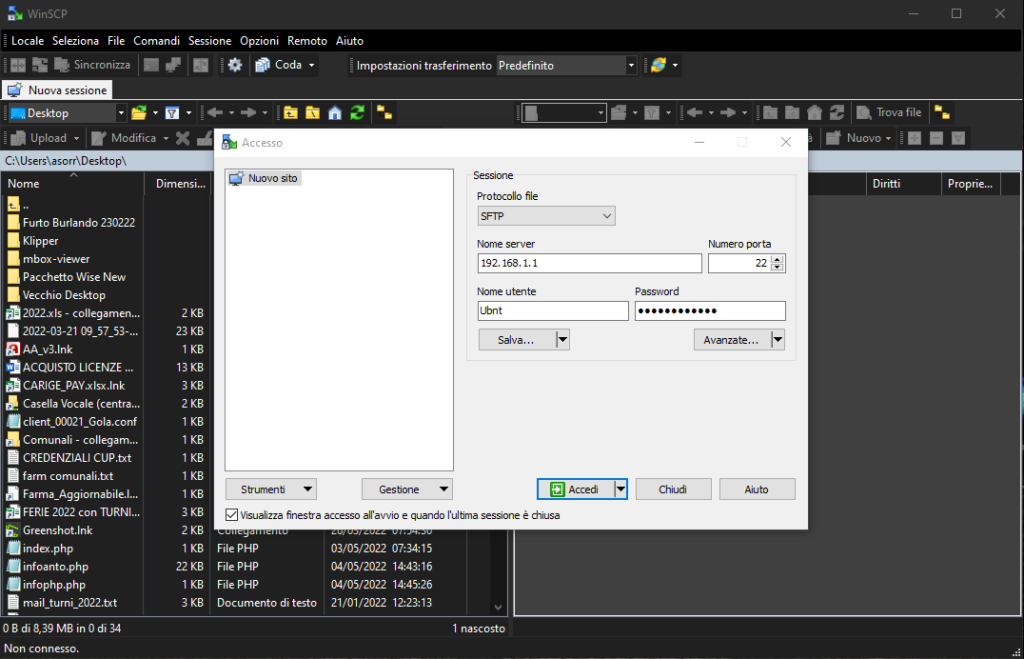Click the Chiudi button
The image size is (1024, 659).
pyautogui.click(x=673, y=489)
